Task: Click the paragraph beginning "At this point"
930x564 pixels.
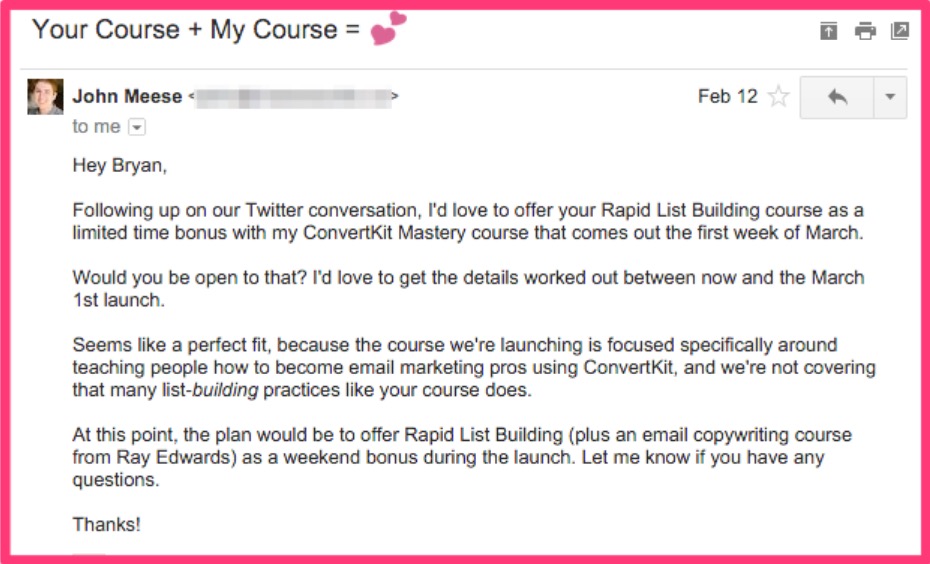Action: [462, 457]
